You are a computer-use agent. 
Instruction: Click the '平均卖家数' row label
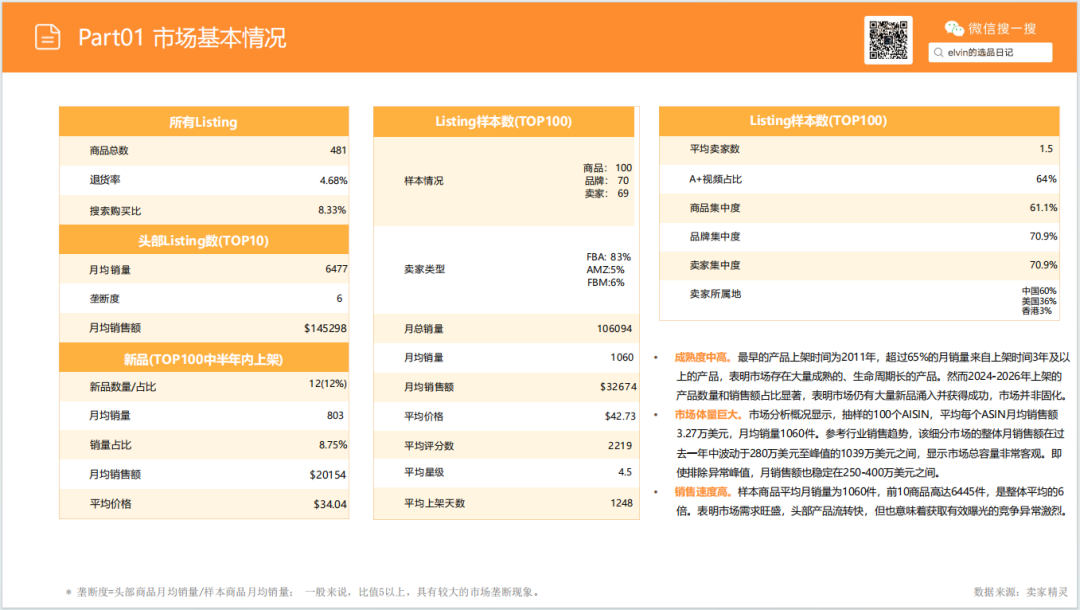(x=715, y=149)
